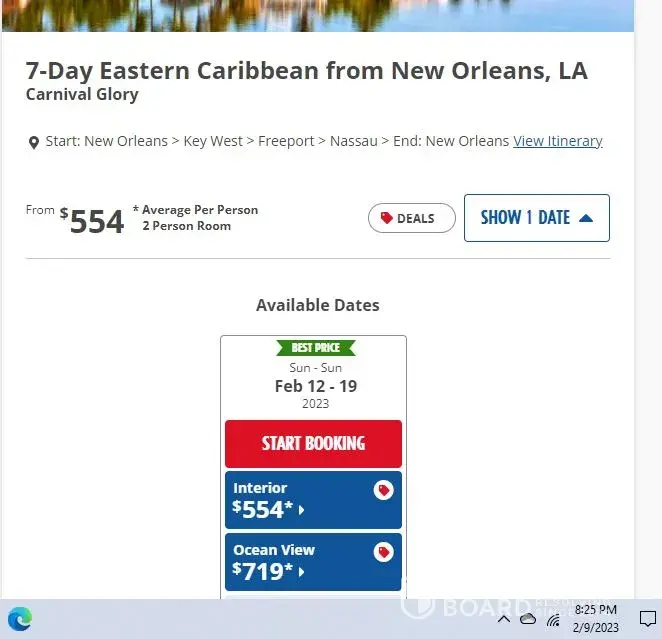Click the cruise photo at page top
Viewport: 662px width, 639px height.
[317, 15]
